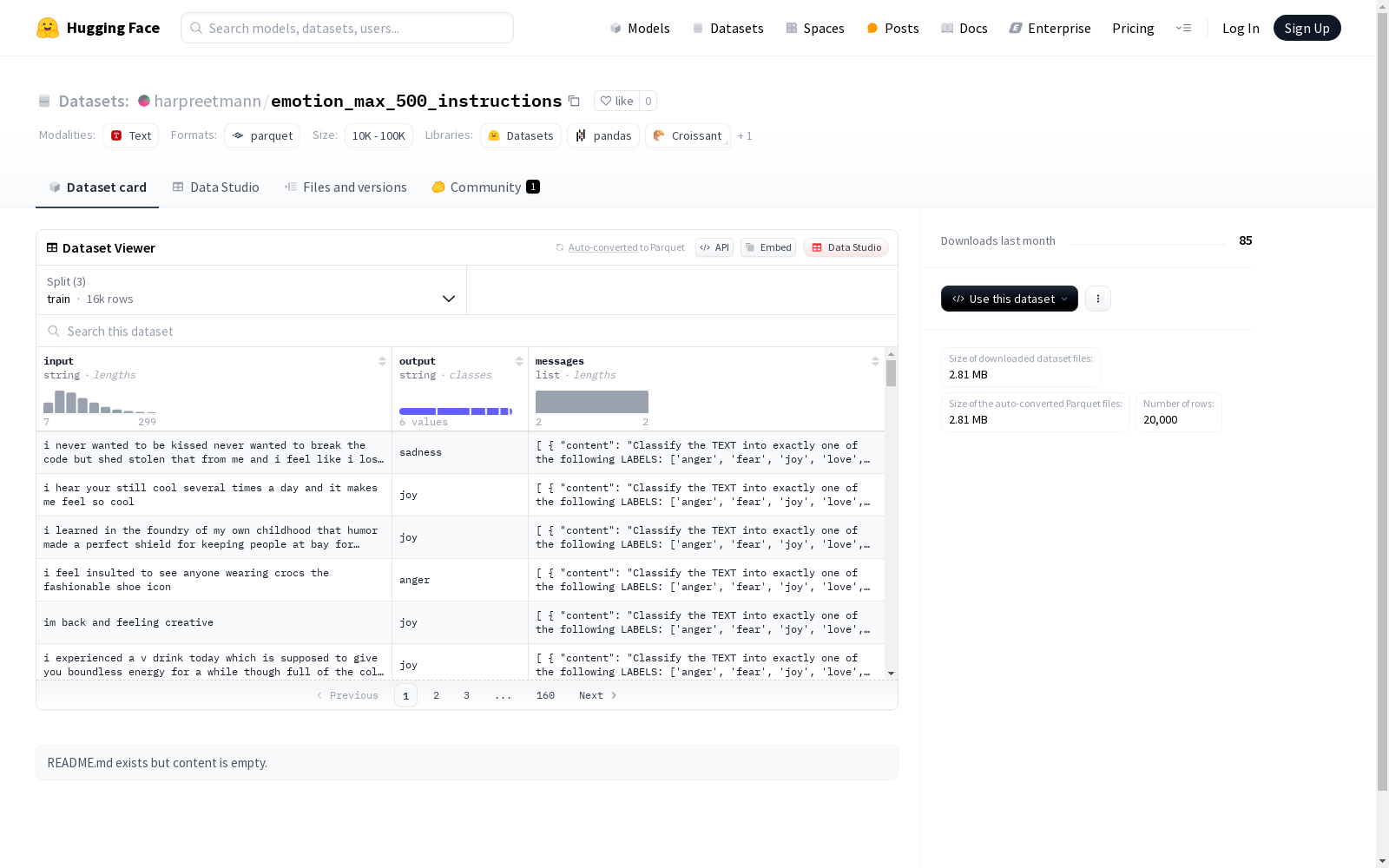Click the output classes distribution bar
1389x868 pixels.
point(456,411)
